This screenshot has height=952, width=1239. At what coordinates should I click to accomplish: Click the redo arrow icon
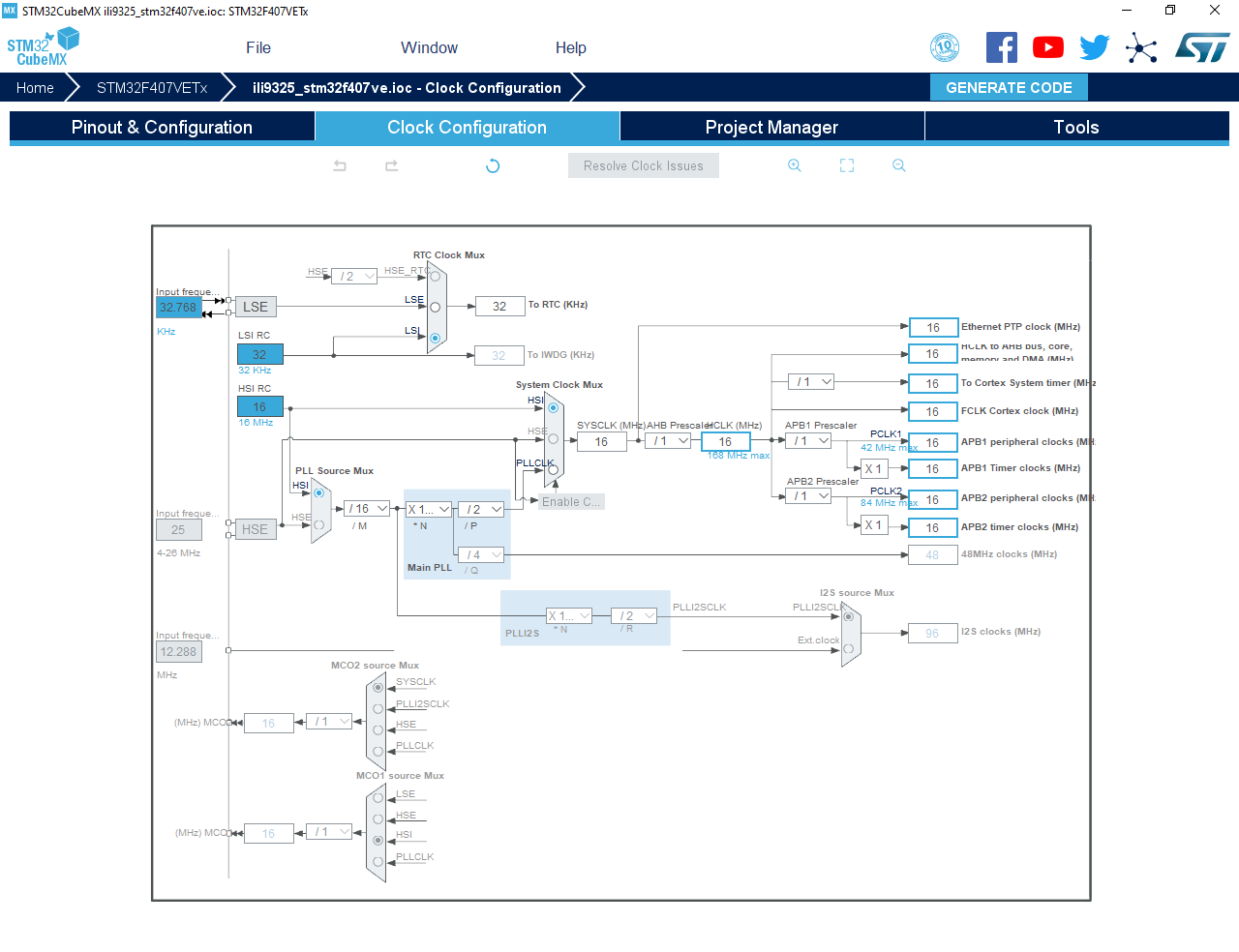(392, 165)
